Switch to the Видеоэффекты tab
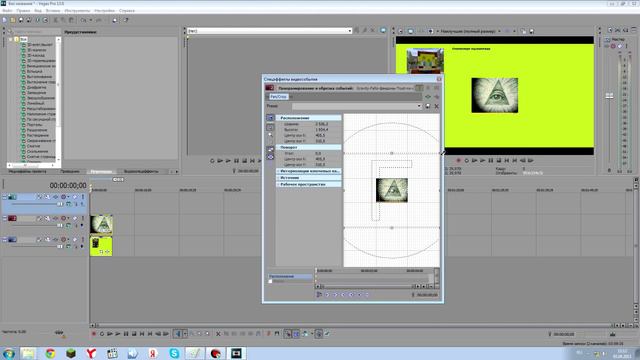Viewport: 640px width, 360px height. tap(141, 171)
